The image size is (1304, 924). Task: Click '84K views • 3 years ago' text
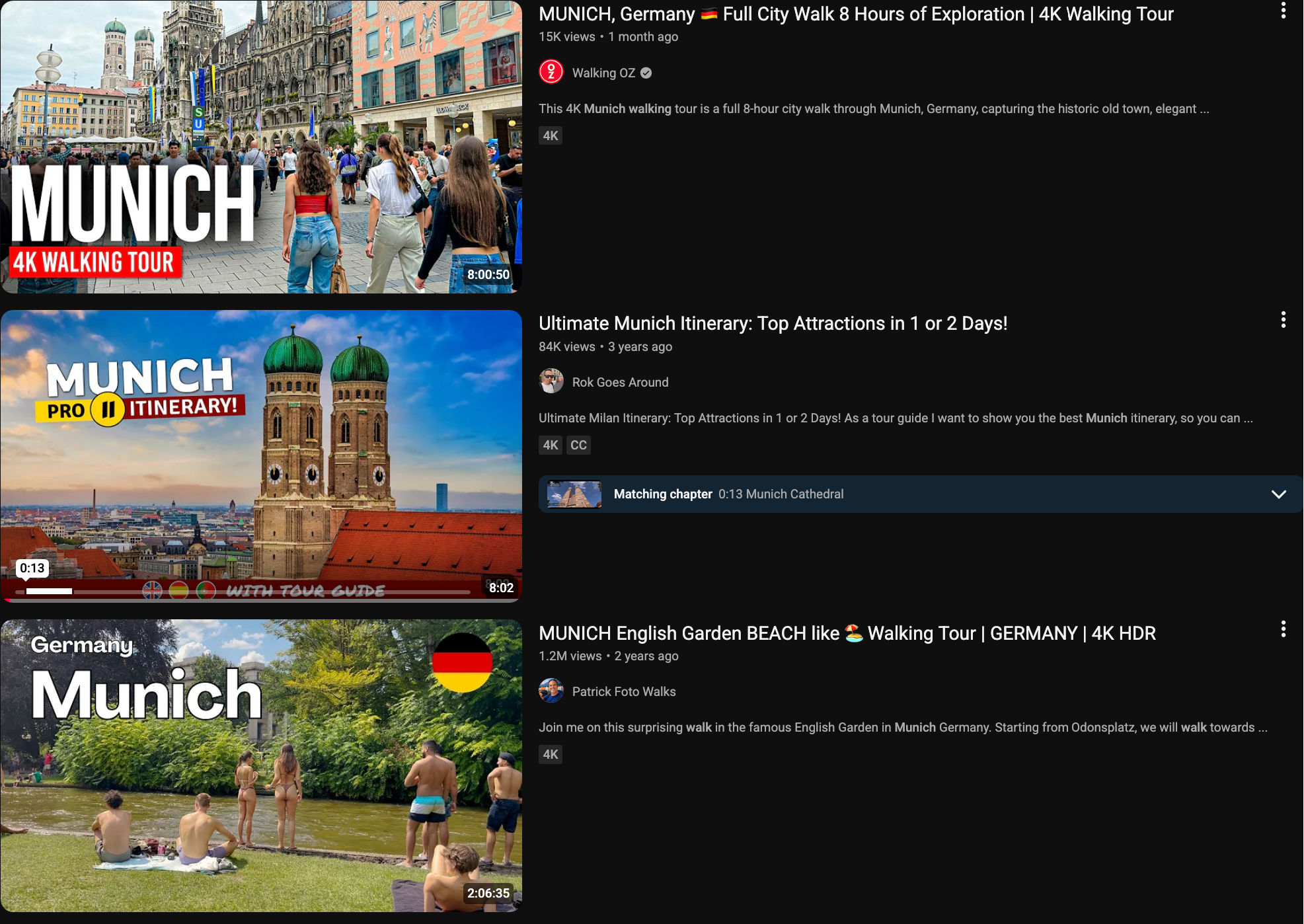605,346
